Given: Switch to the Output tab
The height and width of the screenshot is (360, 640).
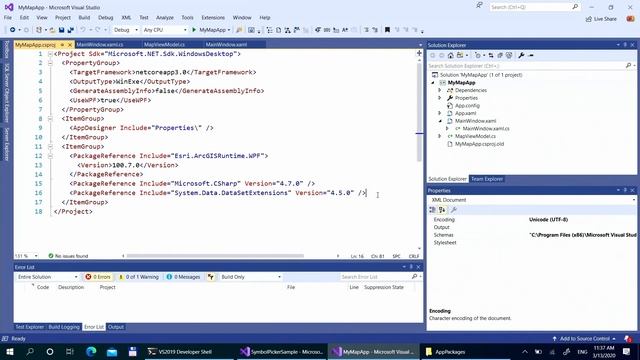Looking at the screenshot, I should [116, 327].
